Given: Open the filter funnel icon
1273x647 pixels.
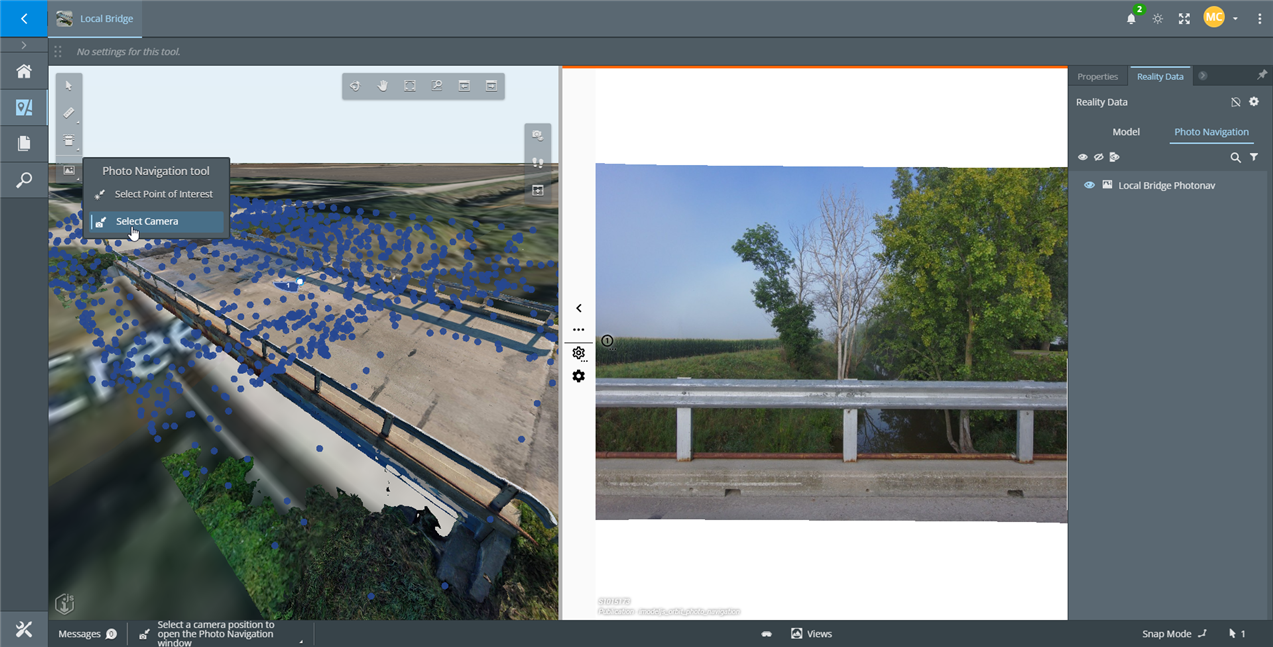Looking at the screenshot, I should click(1254, 157).
